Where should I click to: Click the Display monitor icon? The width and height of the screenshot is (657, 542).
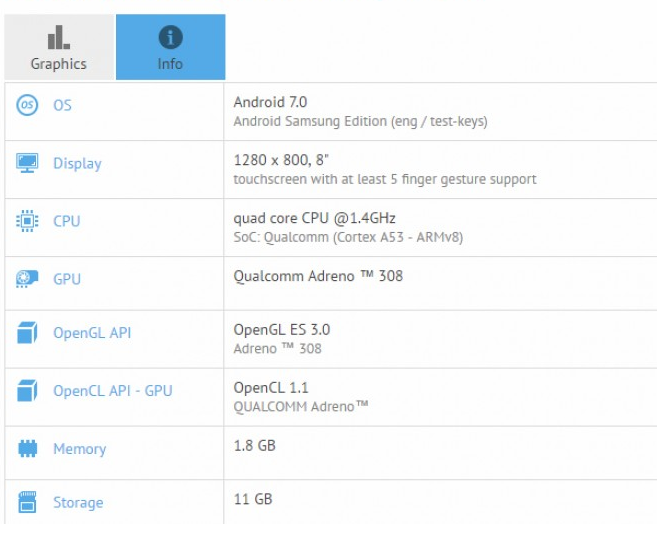[27, 163]
